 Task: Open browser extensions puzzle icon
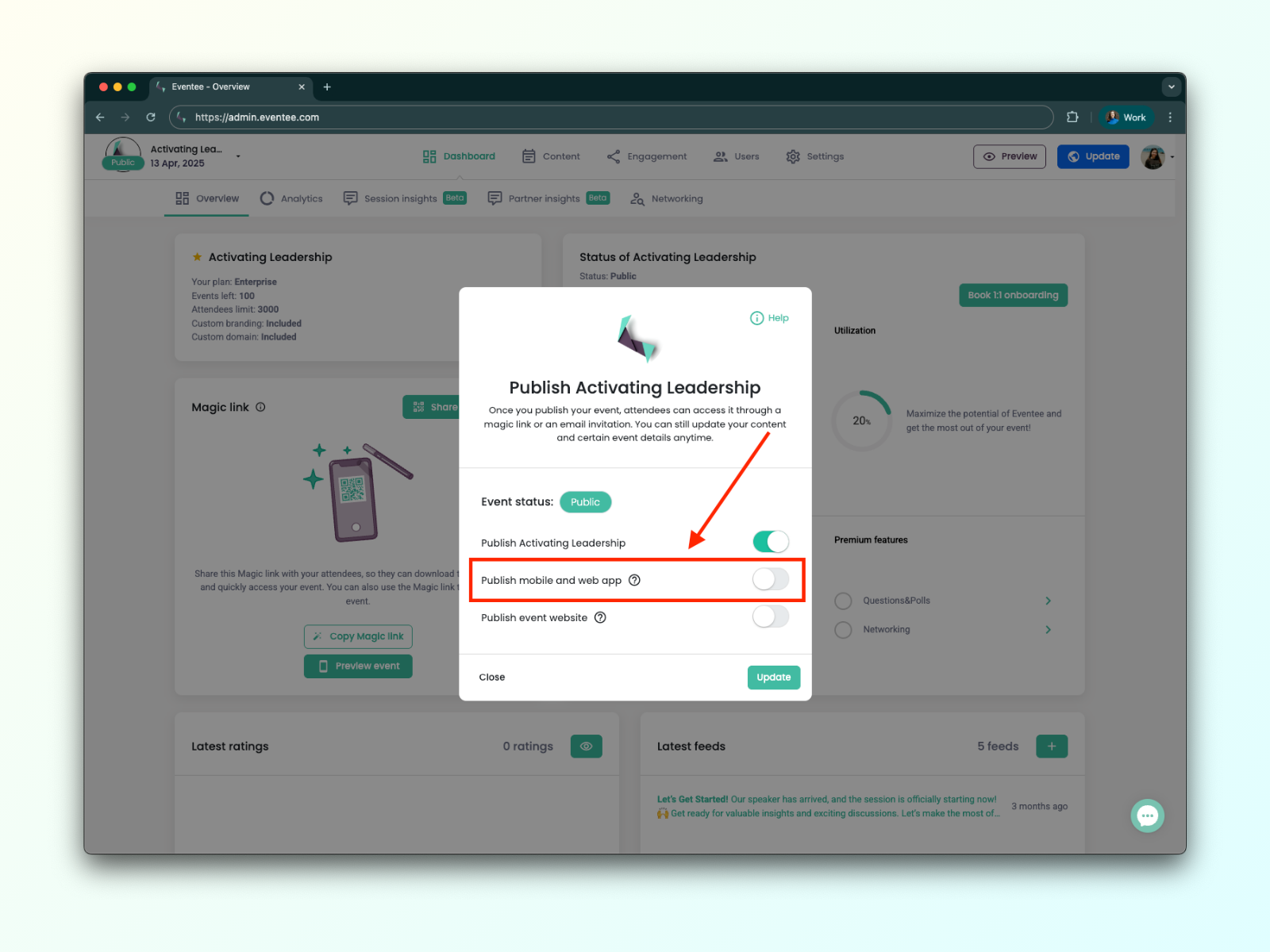tap(1072, 117)
